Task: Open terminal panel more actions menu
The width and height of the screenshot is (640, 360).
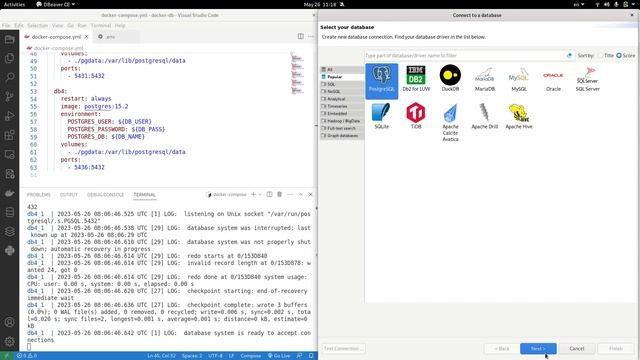Action: (290, 194)
